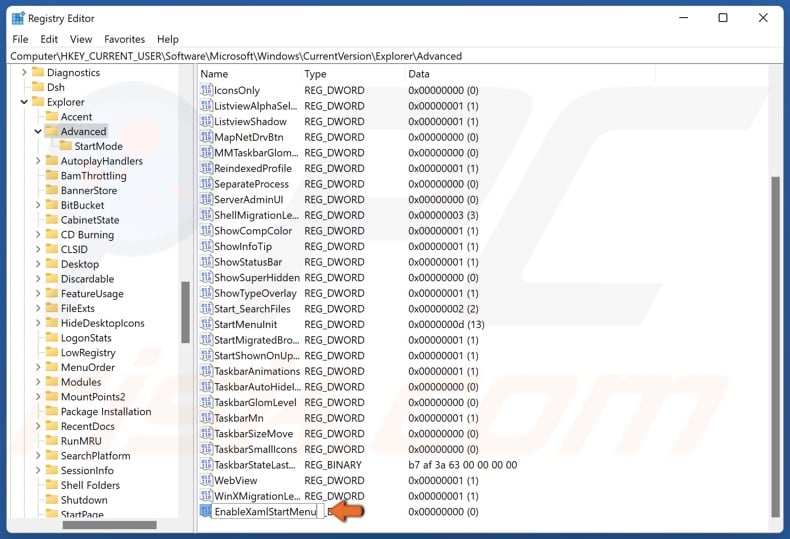Expand the BitBucket key
This screenshot has height=539, width=790.
click(x=38, y=205)
